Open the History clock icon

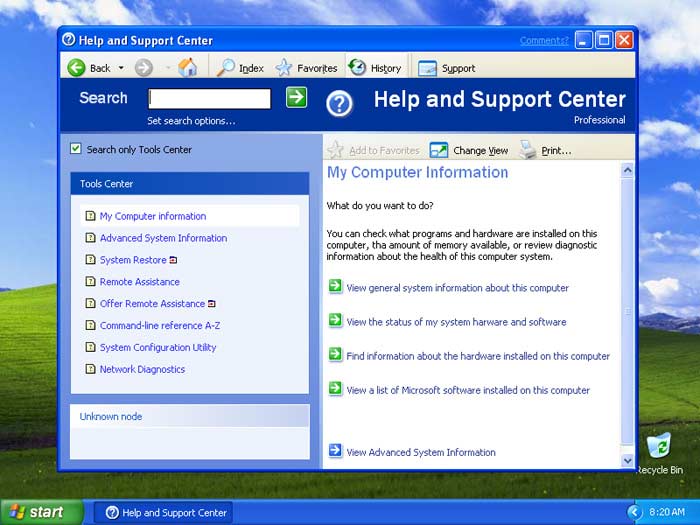point(357,68)
